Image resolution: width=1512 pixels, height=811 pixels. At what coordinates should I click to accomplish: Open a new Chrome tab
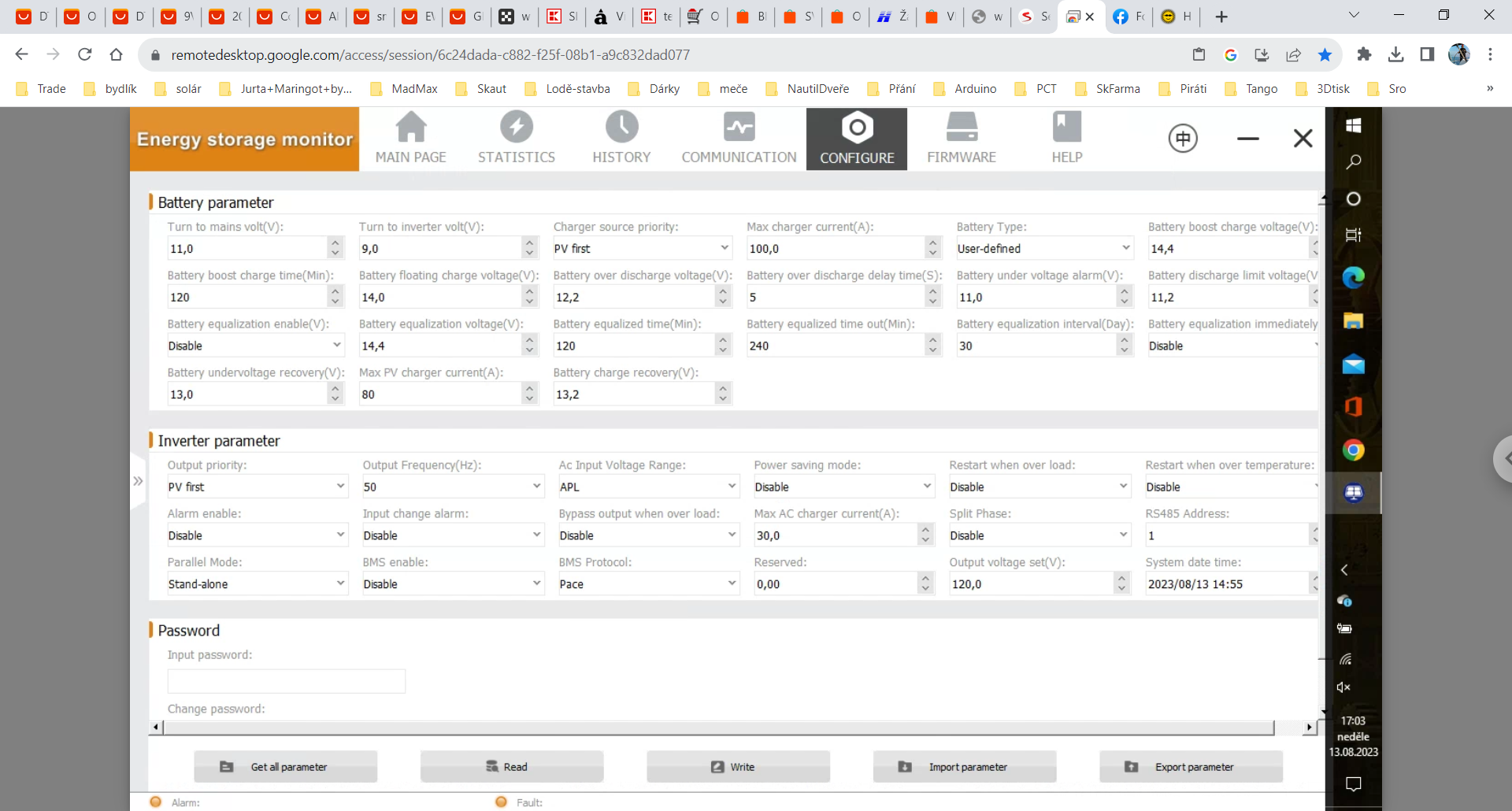(x=1221, y=17)
